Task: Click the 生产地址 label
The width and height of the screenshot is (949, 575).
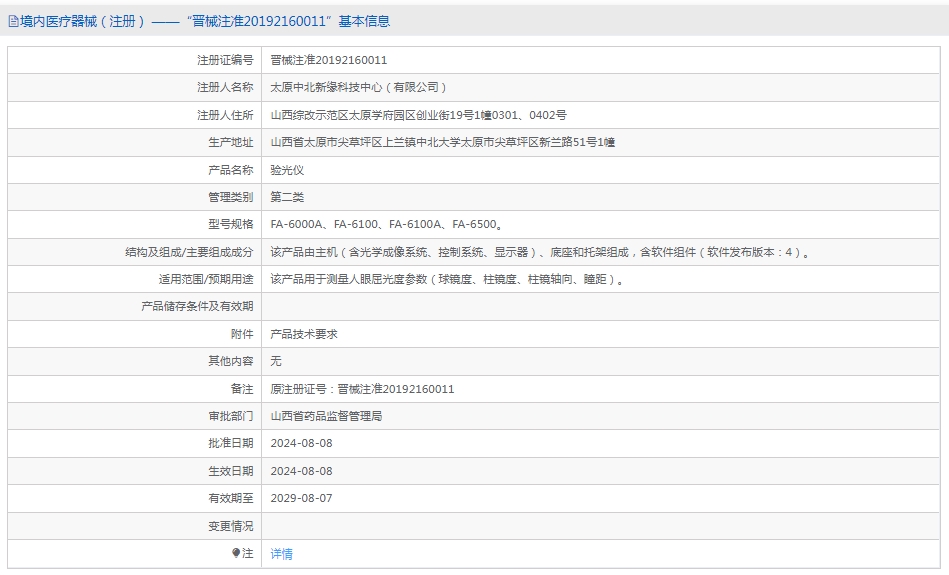Action: (x=231, y=142)
